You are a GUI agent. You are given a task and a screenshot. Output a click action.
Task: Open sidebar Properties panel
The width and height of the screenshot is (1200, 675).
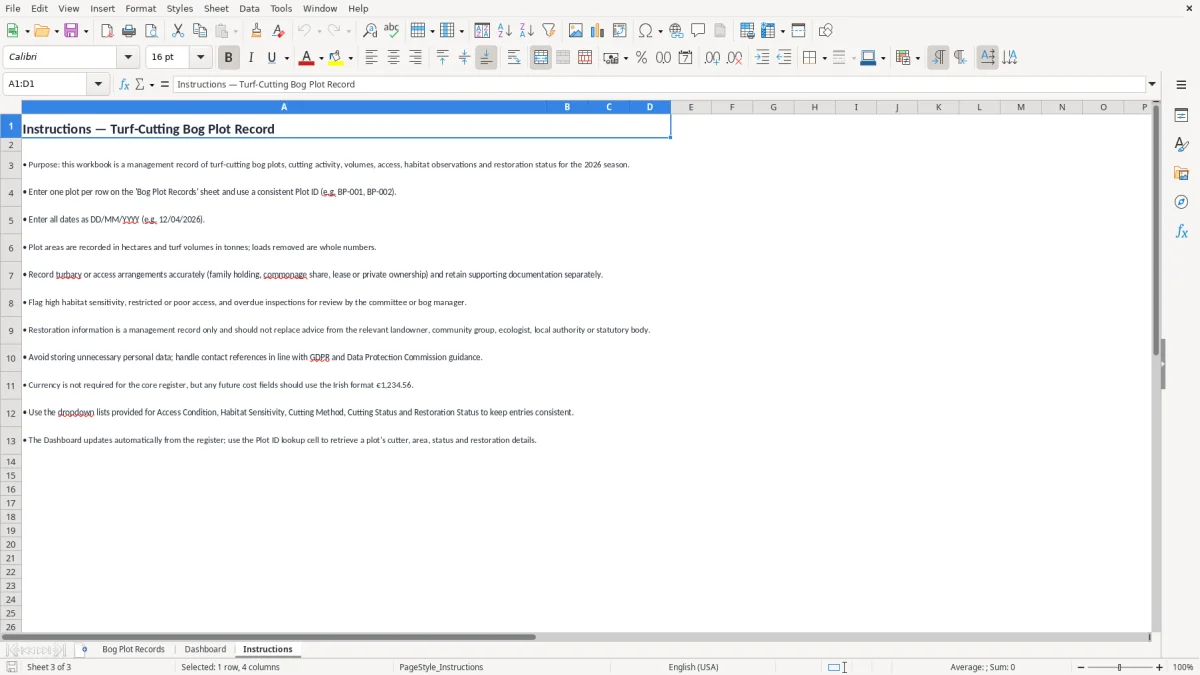(x=1181, y=116)
